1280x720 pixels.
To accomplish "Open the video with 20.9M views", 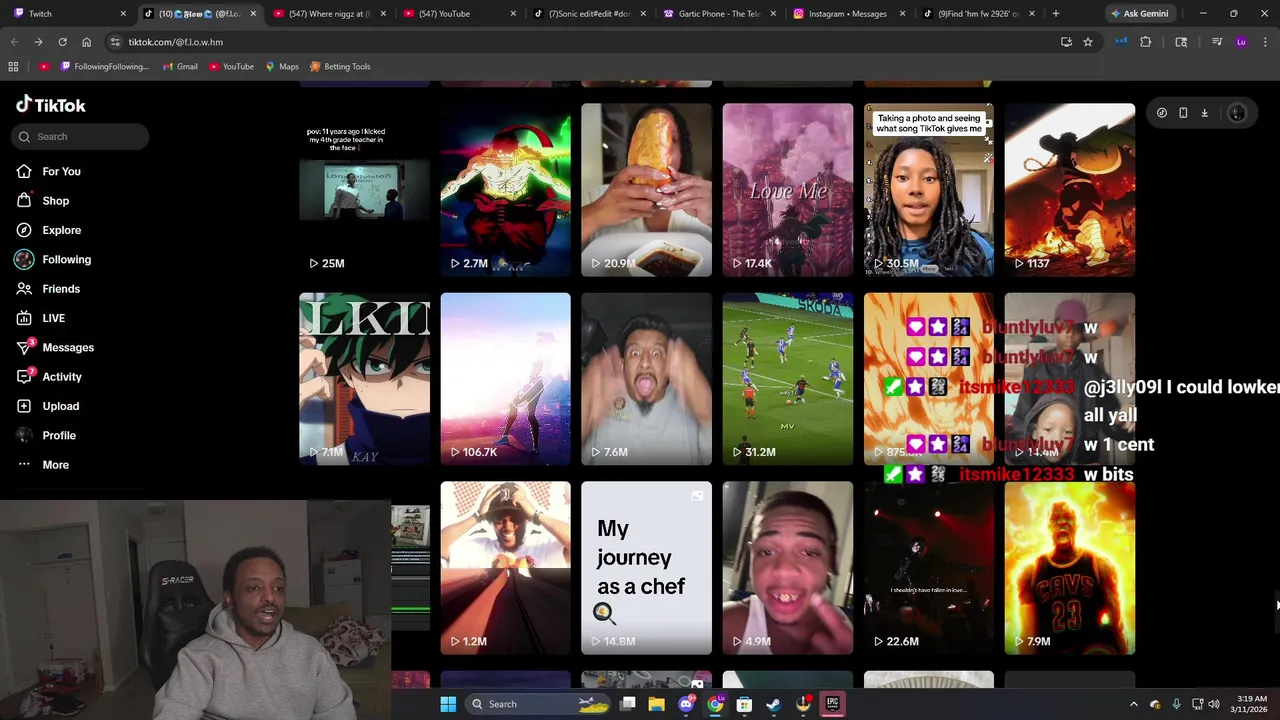I will click(646, 190).
